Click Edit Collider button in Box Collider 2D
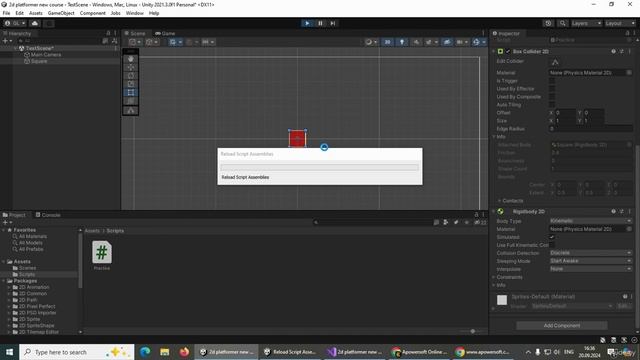 tap(555, 62)
